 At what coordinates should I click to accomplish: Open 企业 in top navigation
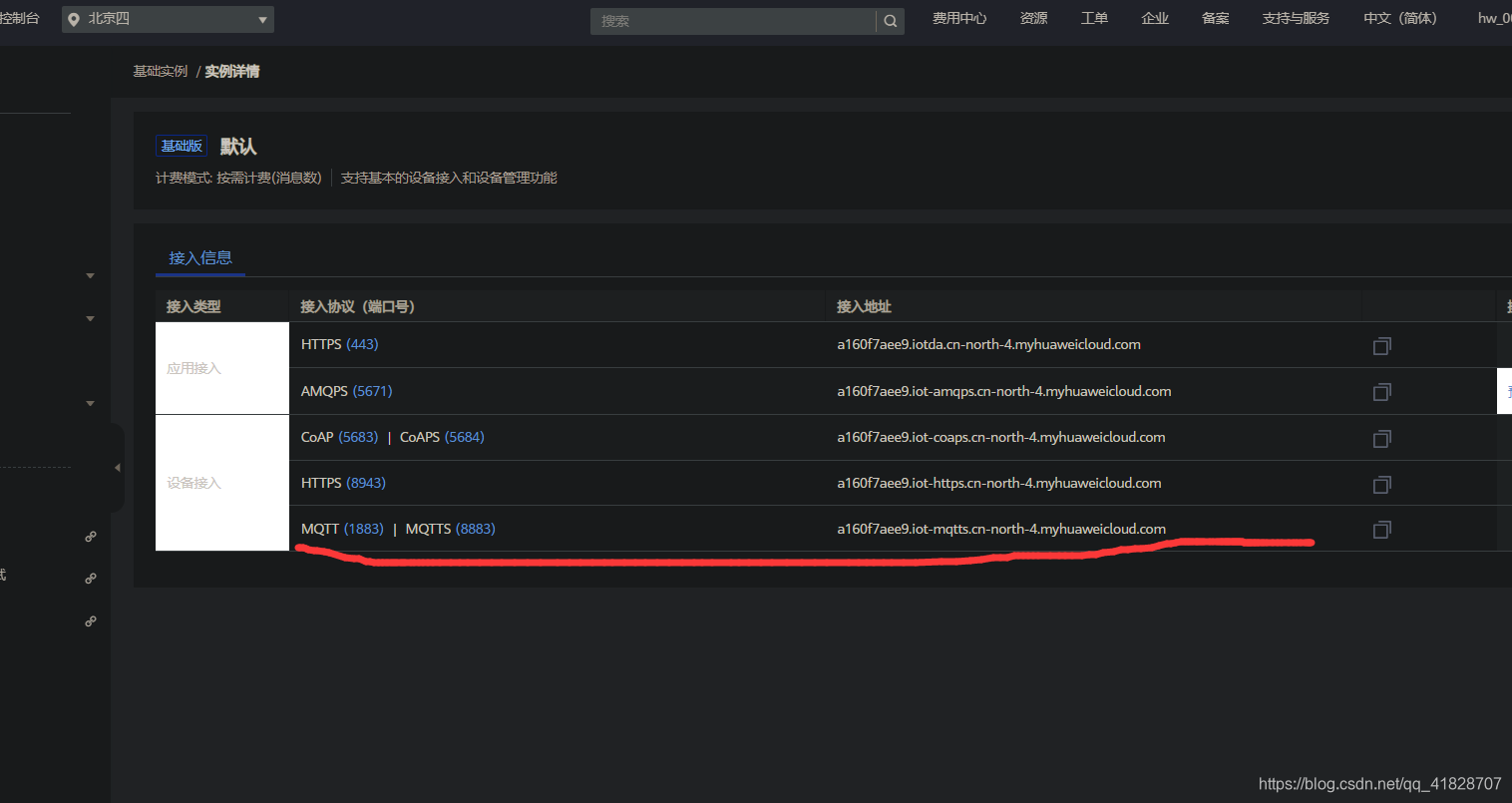(x=1155, y=19)
